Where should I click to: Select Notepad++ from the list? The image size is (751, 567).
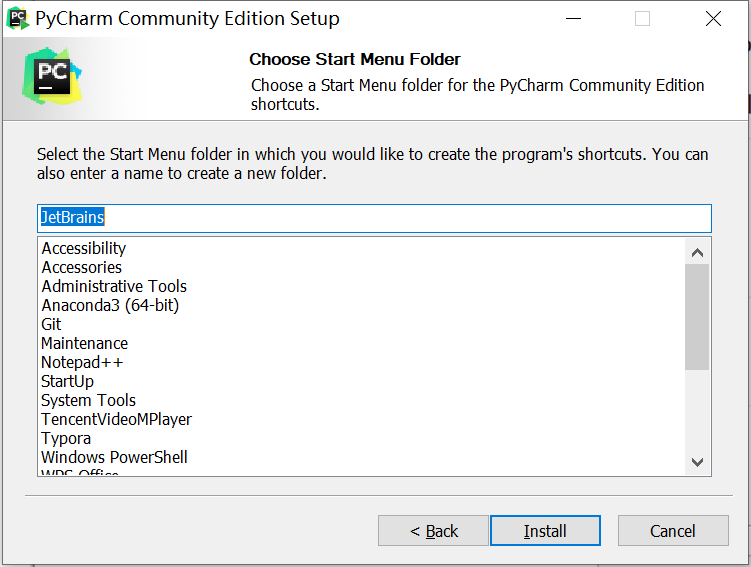pyautogui.click(x=82, y=362)
